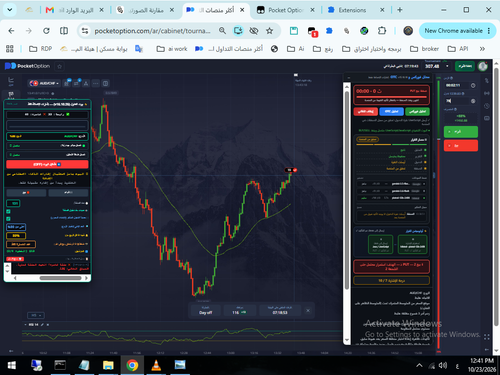Click the right gray button in bot panel
The image size is (500, 375).
tap(68, 193)
